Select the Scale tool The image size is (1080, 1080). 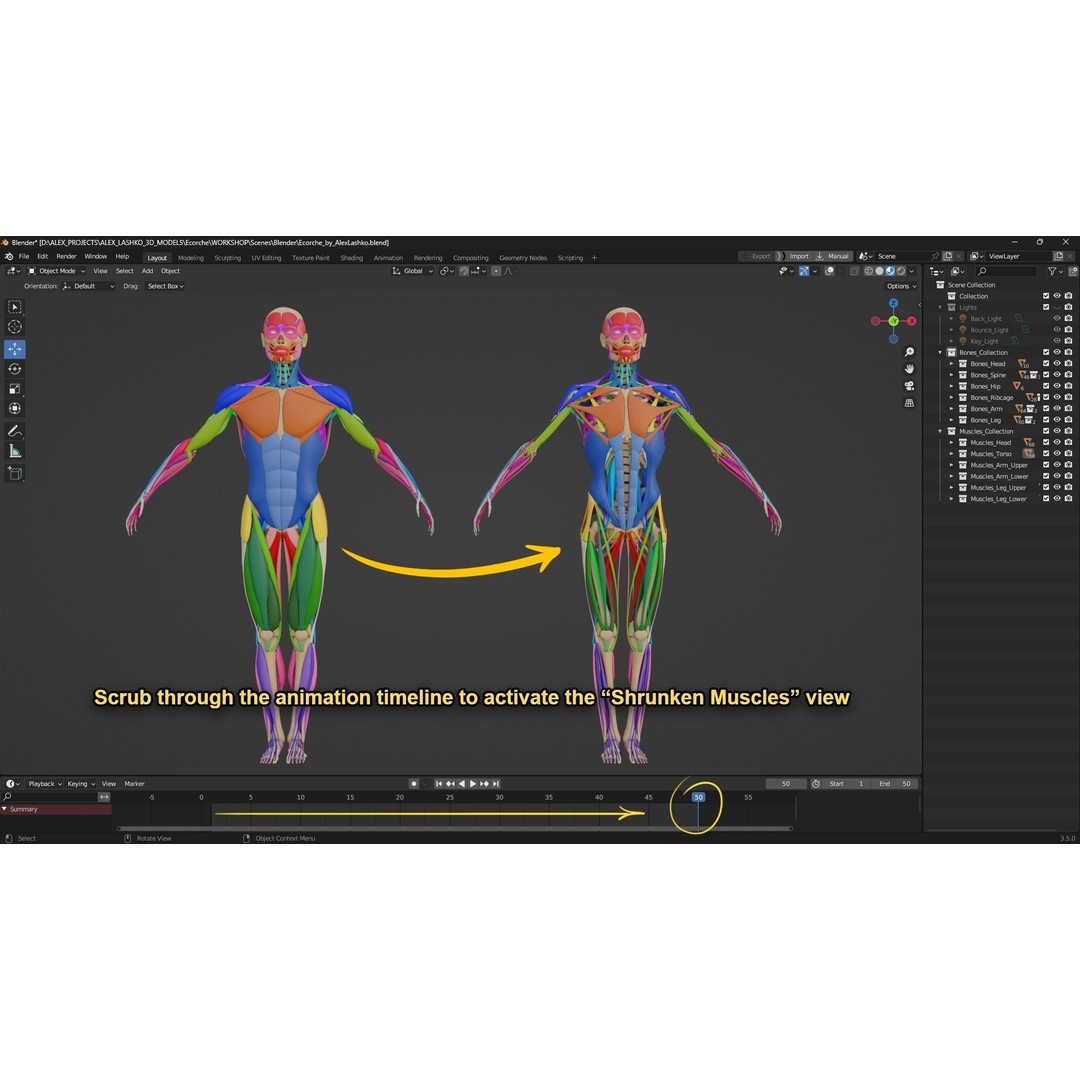[x=15, y=387]
